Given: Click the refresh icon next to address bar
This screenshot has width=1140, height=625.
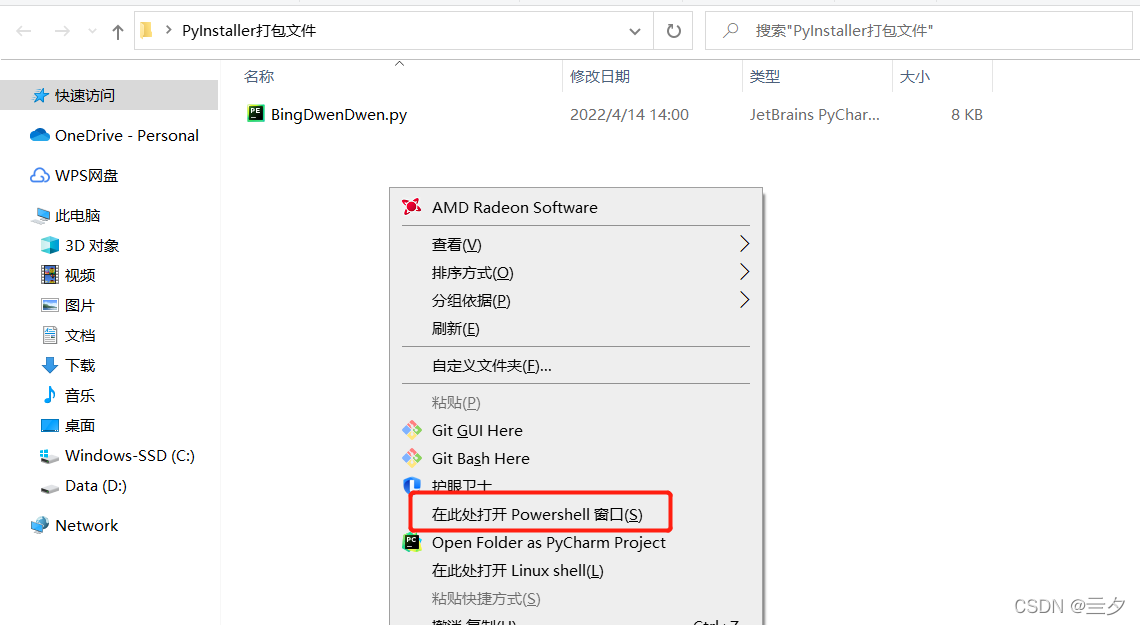Looking at the screenshot, I should click(x=674, y=31).
